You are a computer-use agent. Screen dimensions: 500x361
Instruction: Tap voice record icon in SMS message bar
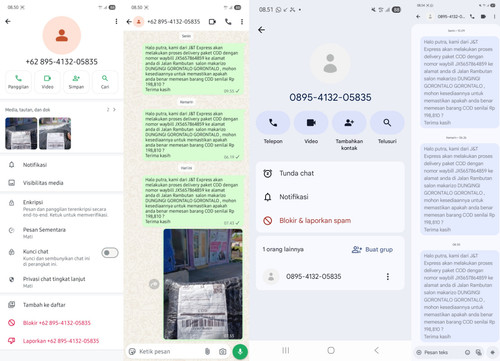click(492, 352)
